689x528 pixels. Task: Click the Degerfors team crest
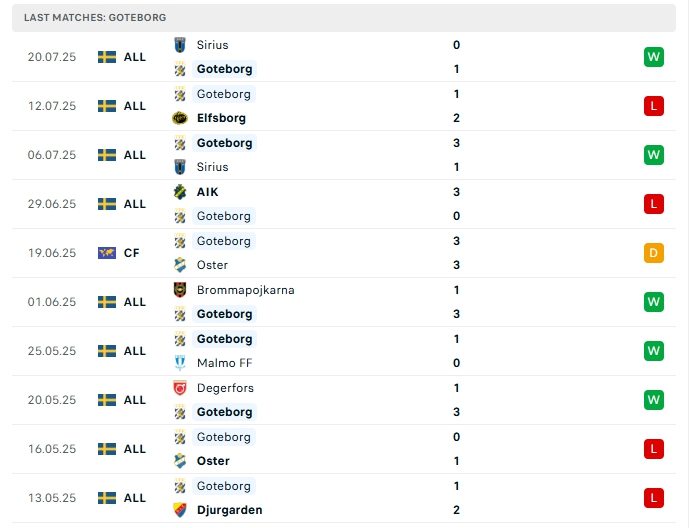(180, 388)
